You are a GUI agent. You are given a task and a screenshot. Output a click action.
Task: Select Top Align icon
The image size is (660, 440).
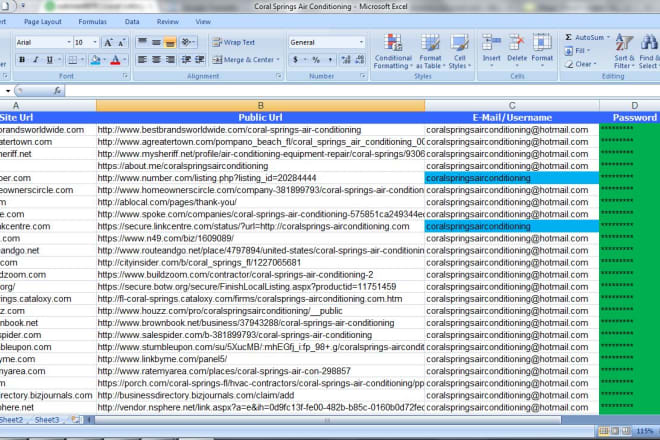(142, 42)
